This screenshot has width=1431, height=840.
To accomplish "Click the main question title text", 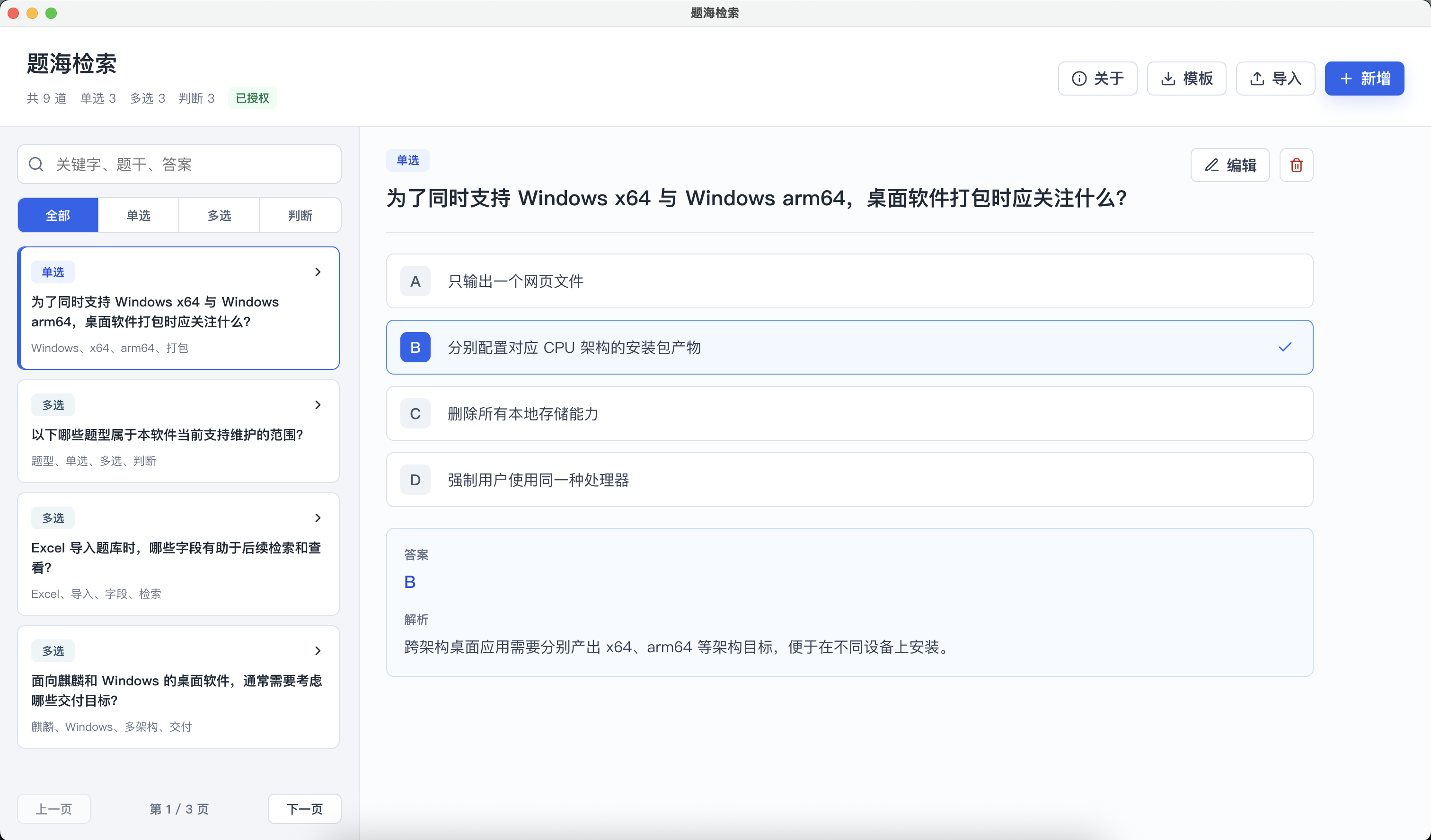I will click(756, 198).
